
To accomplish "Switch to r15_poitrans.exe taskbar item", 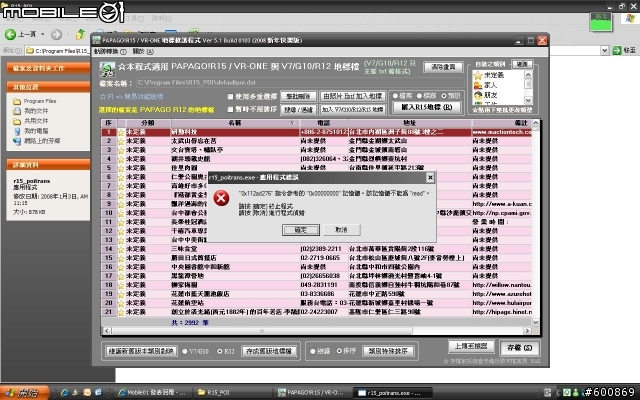I will click(391, 393).
